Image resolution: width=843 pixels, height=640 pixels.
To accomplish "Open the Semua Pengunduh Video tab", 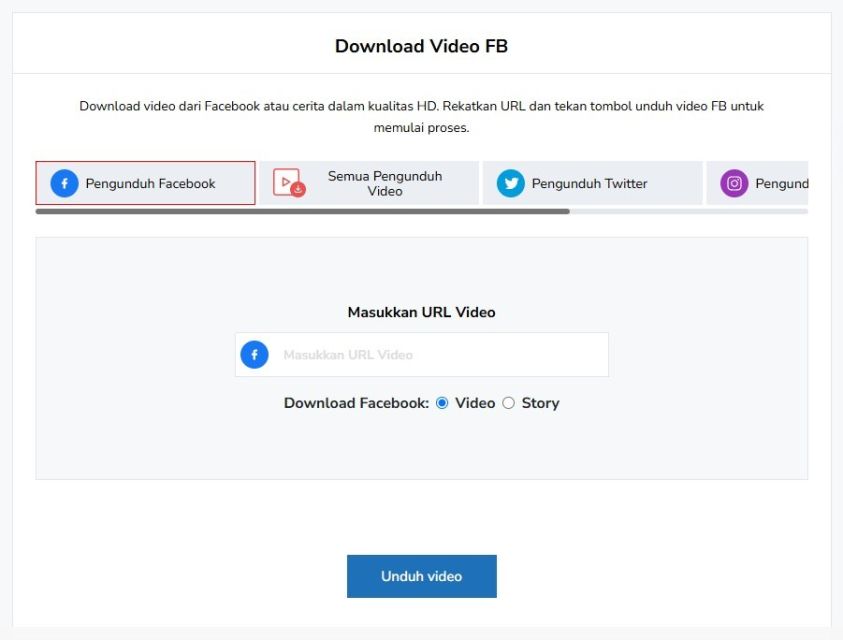I will 369,183.
